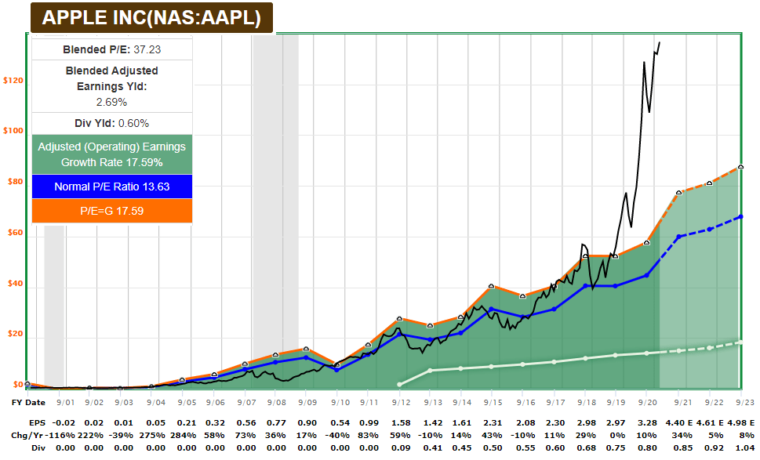Image resolution: width=760 pixels, height=460 pixels.
Task: Click dividend value 0.09
Action: (401, 448)
